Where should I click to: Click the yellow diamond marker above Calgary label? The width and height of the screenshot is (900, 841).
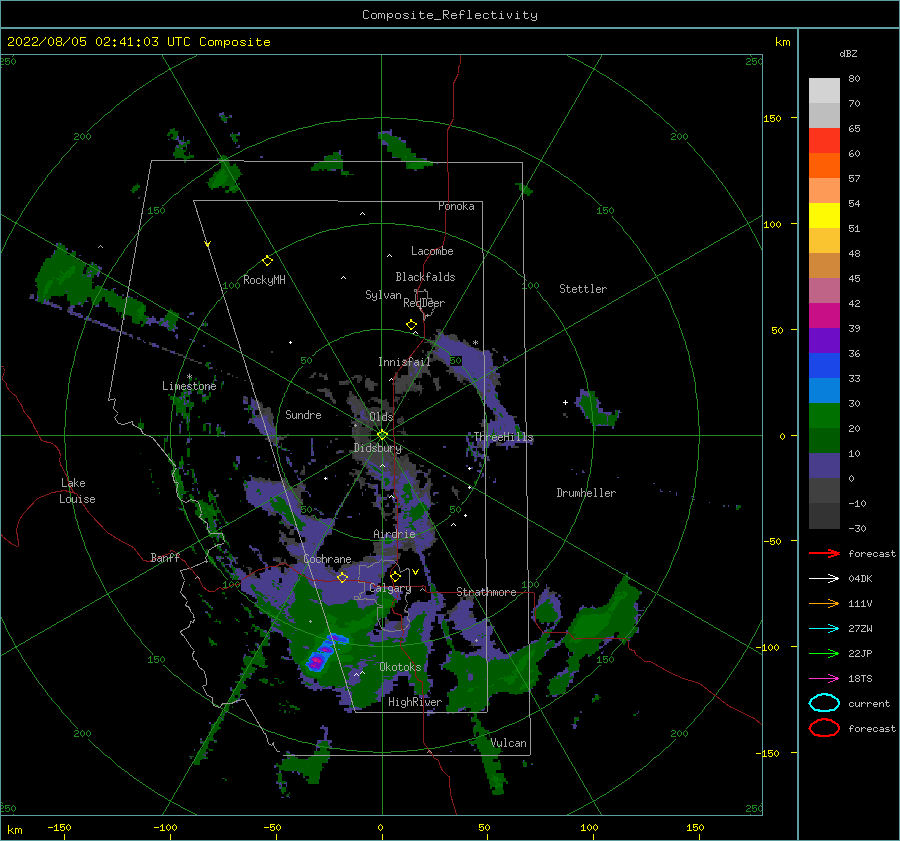(395, 576)
